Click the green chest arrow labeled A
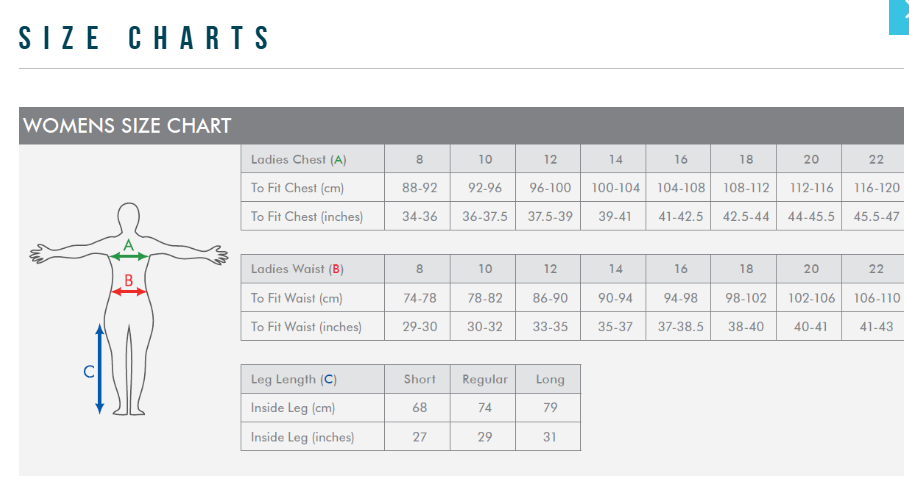 click(128, 257)
